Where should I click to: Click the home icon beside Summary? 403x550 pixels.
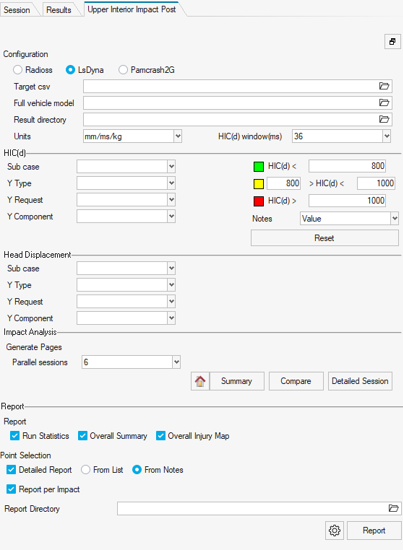200,381
